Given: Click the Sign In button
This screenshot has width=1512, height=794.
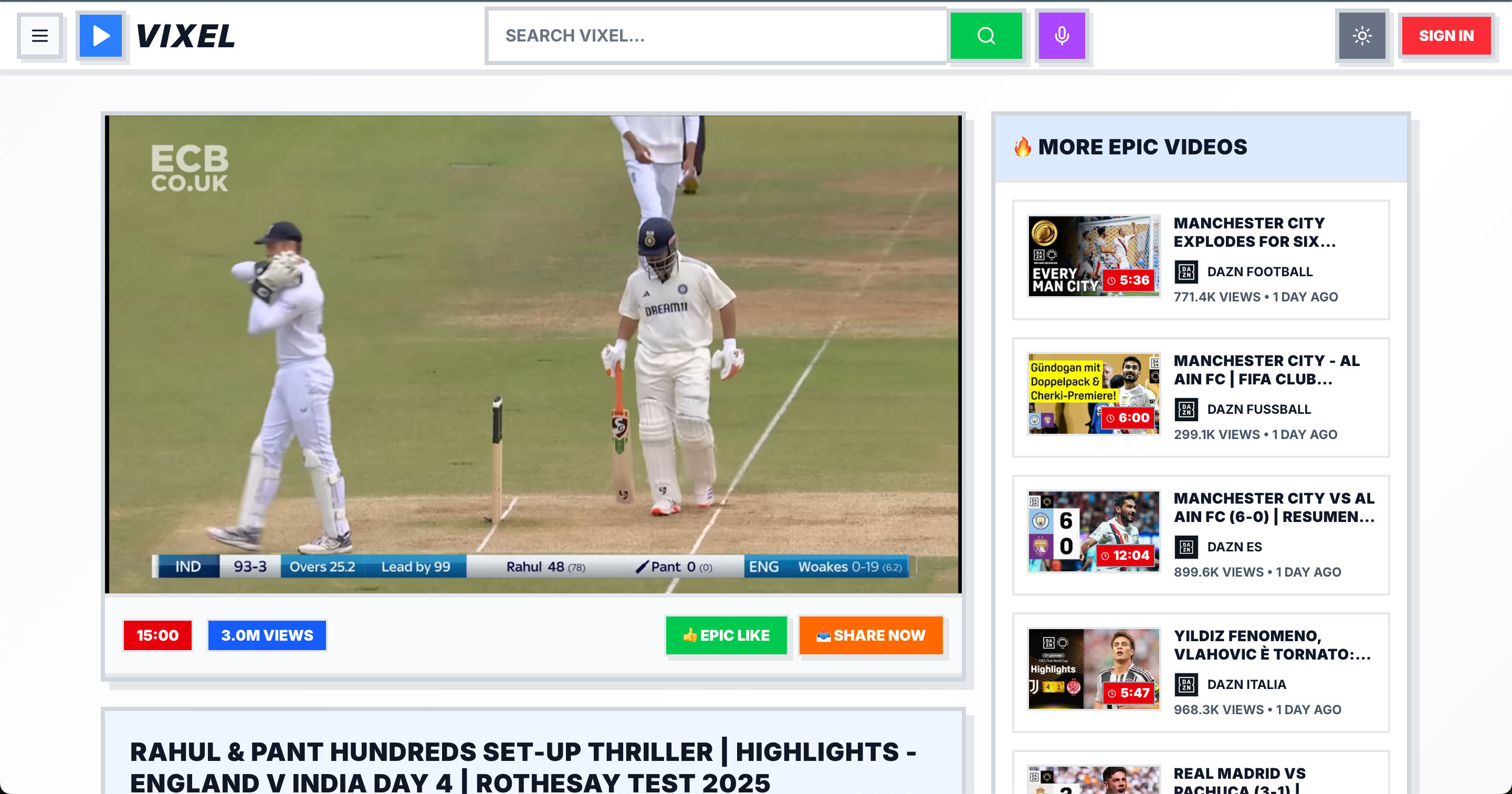Looking at the screenshot, I should point(1446,36).
